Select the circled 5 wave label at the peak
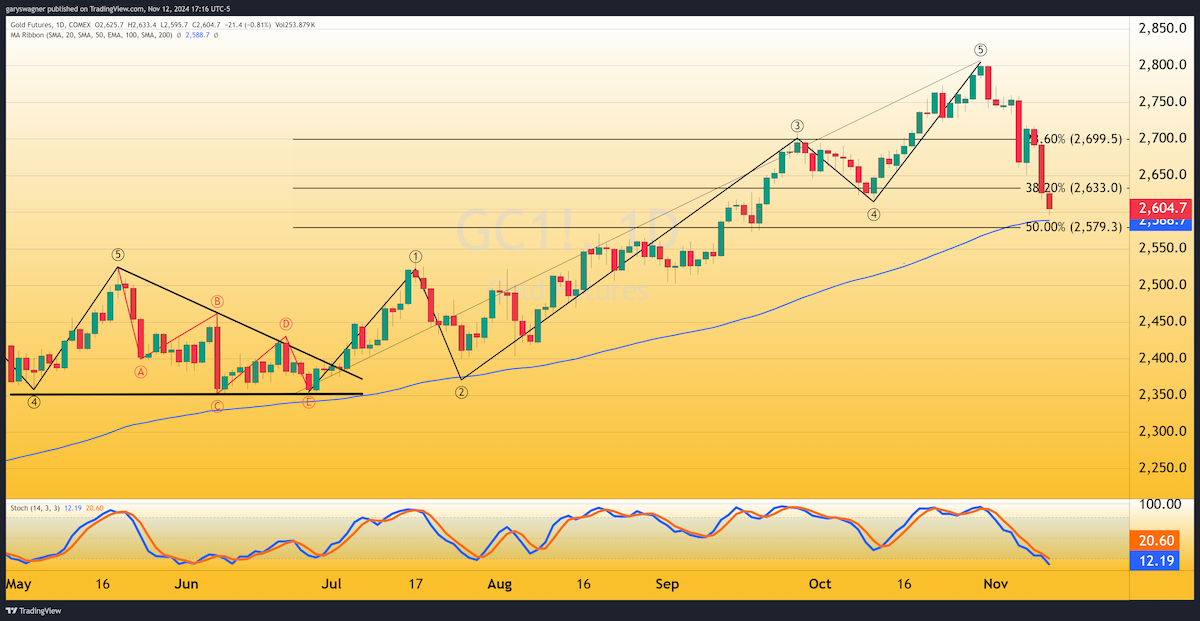Image resolution: width=1200 pixels, height=621 pixels. 980,50
